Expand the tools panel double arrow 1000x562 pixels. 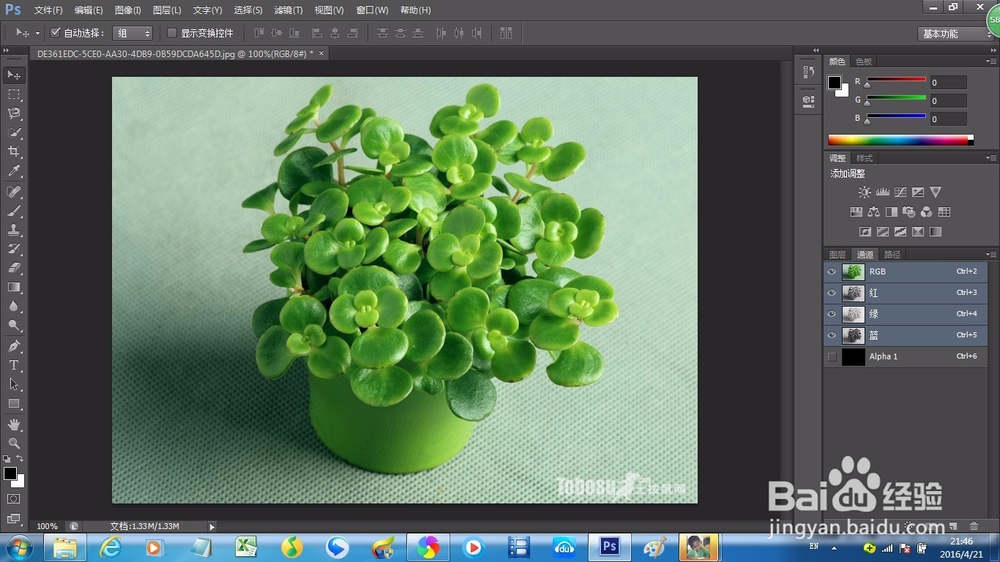tap(6, 50)
